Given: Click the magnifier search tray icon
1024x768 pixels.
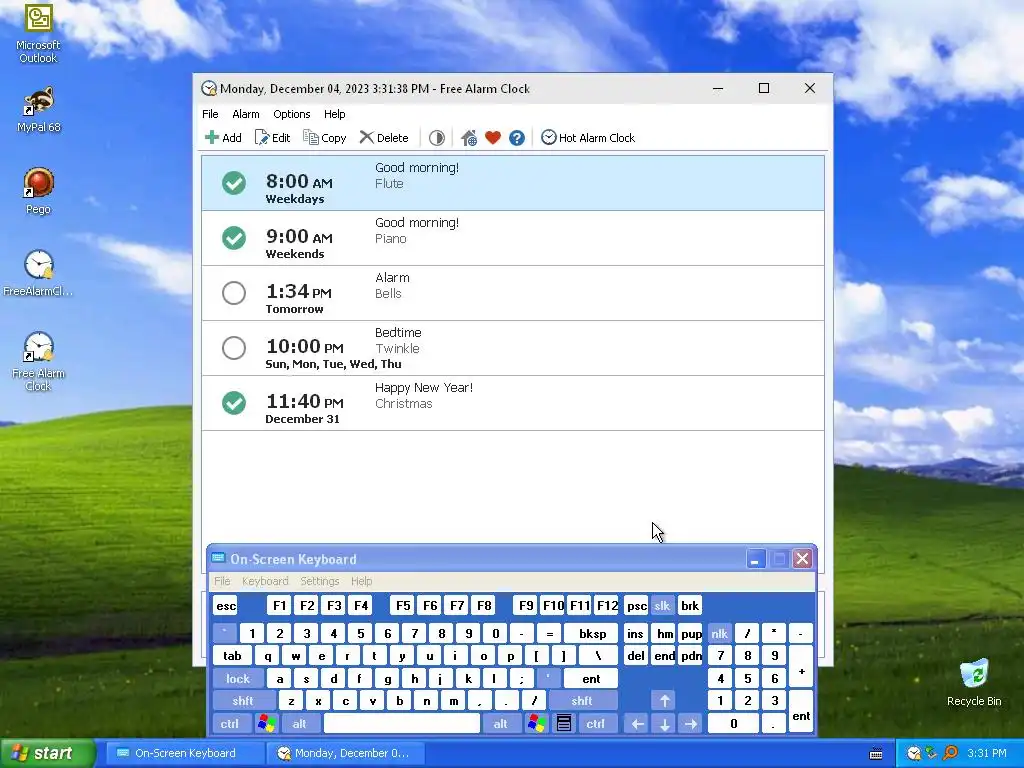Looking at the screenshot, I should pyautogui.click(x=950, y=753).
